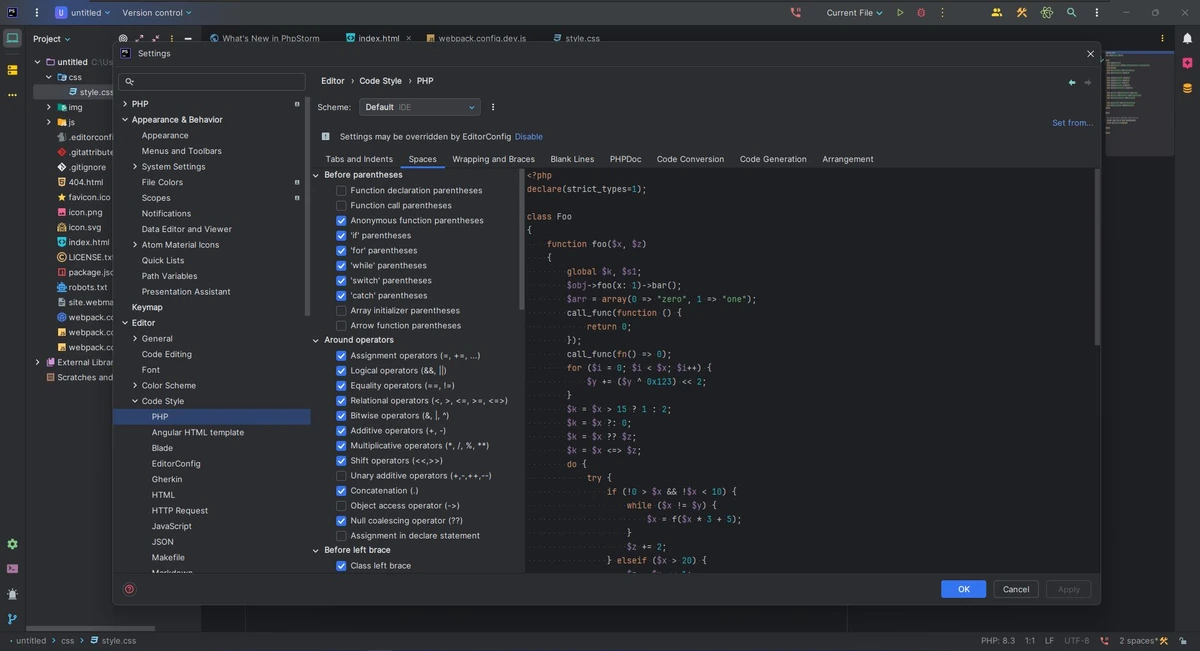Click the back arrow in Settings header
This screenshot has height=651, width=1200.
point(1072,82)
